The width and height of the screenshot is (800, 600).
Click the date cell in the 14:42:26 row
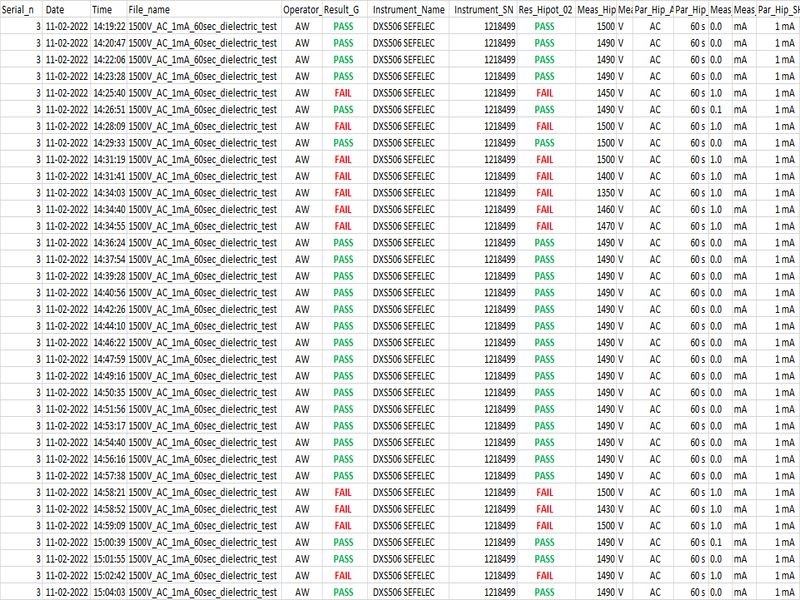[x=67, y=310]
